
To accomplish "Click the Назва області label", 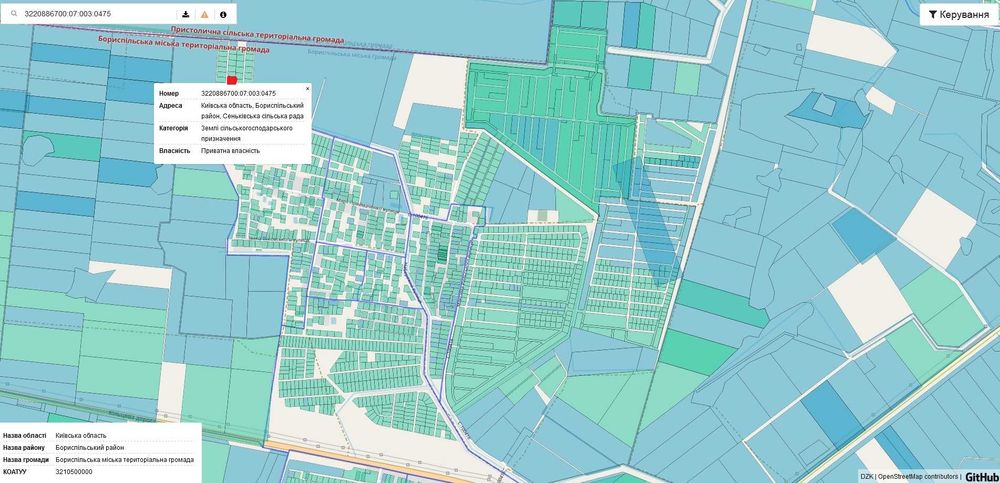I will [x=25, y=436].
